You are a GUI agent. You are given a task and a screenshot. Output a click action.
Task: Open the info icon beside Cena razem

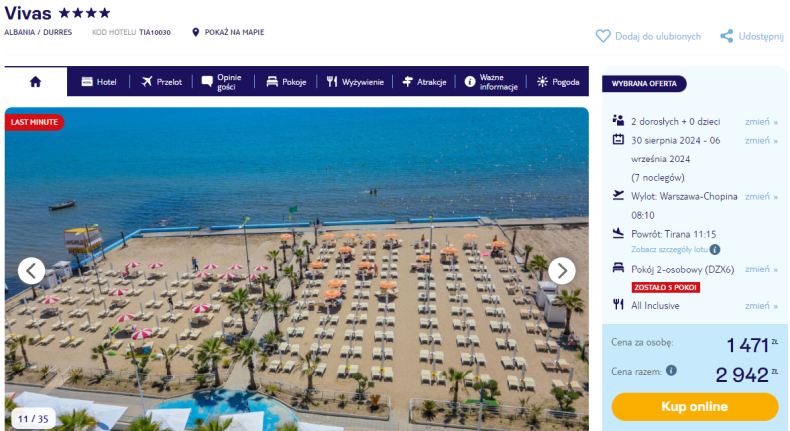tap(671, 371)
